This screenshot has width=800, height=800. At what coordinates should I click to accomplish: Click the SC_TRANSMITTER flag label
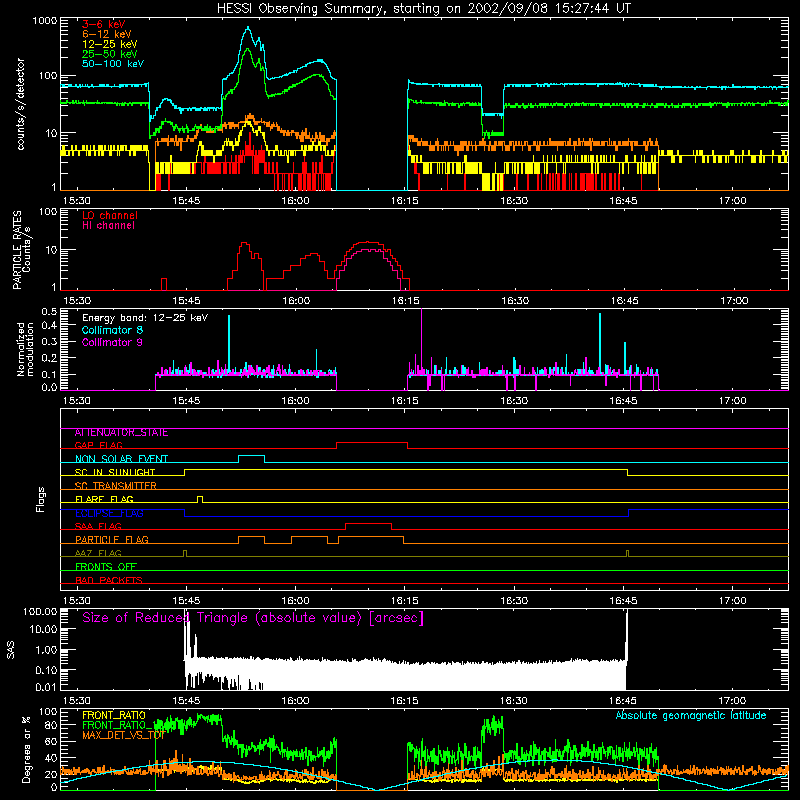[115, 486]
